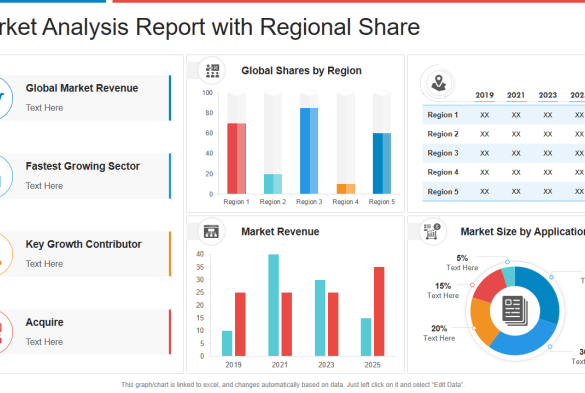Click the 2019 column header in table
The height and width of the screenshot is (393, 585).
click(x=484, y=95)
